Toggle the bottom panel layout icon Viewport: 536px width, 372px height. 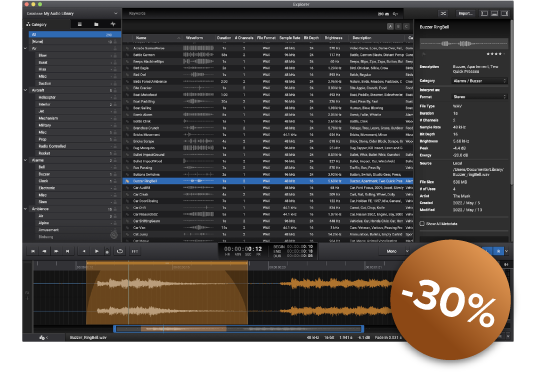coord(494,13)
